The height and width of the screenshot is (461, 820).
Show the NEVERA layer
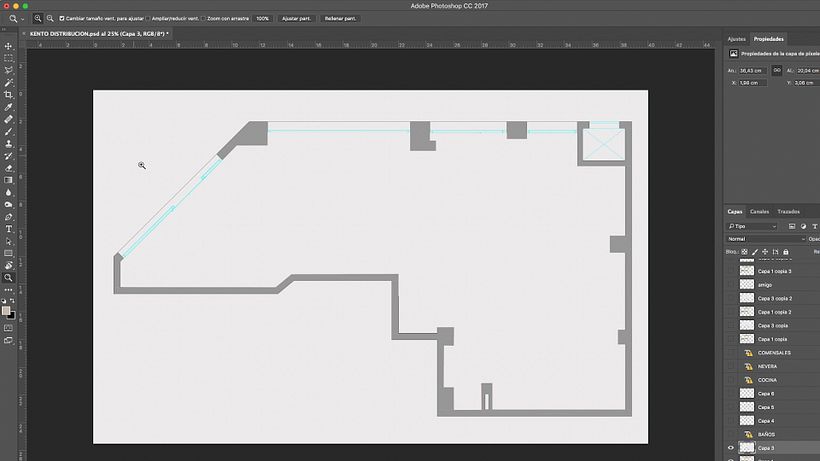coord(731,366)
